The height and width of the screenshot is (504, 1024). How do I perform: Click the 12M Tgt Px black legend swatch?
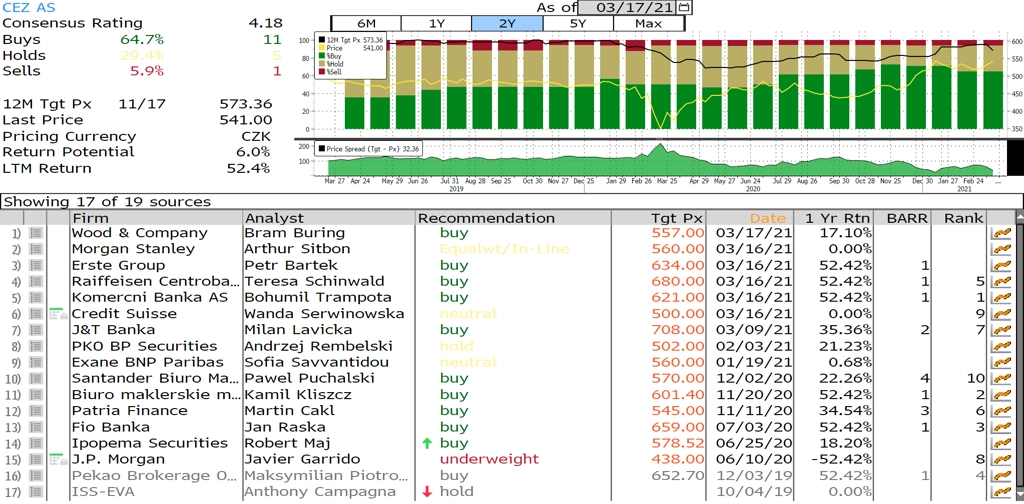(x=321, y=40)
